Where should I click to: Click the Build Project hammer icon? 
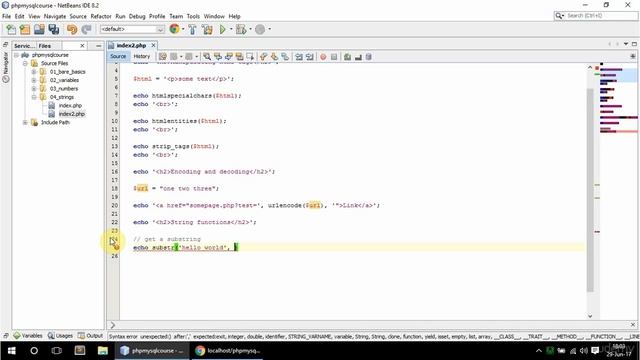point(192,29)
